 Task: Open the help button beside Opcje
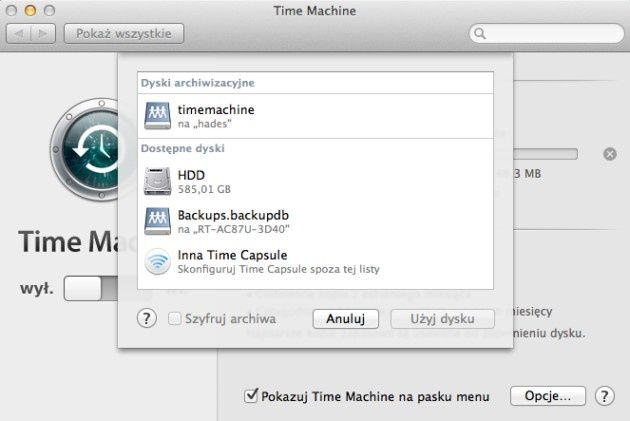pos(604,396)
